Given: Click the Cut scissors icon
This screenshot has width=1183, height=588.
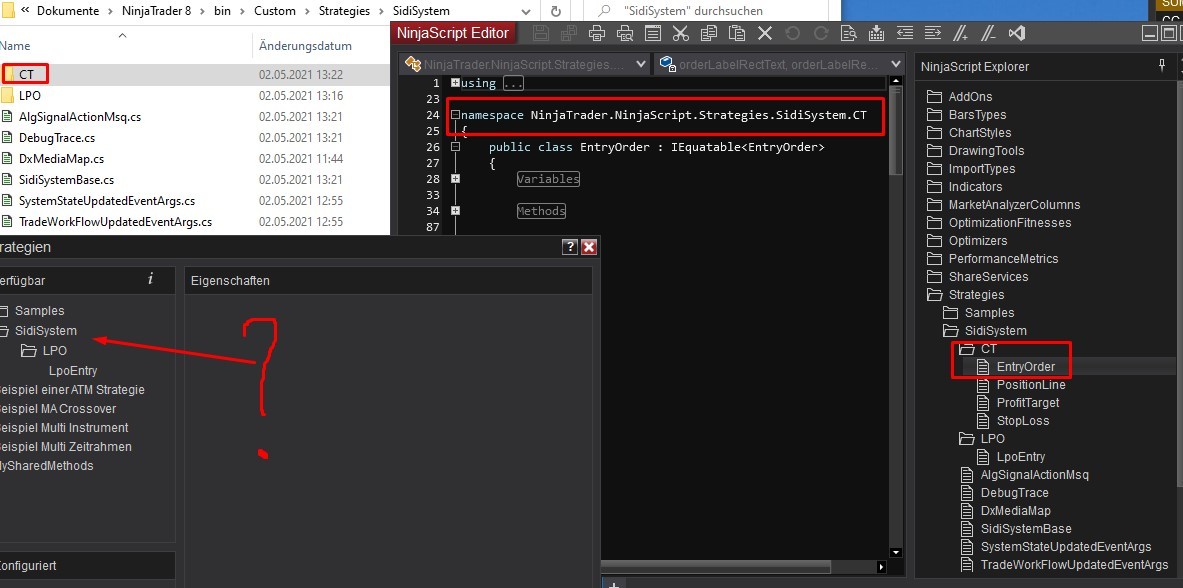Looking at the screenshot, I should pos(681,32).
